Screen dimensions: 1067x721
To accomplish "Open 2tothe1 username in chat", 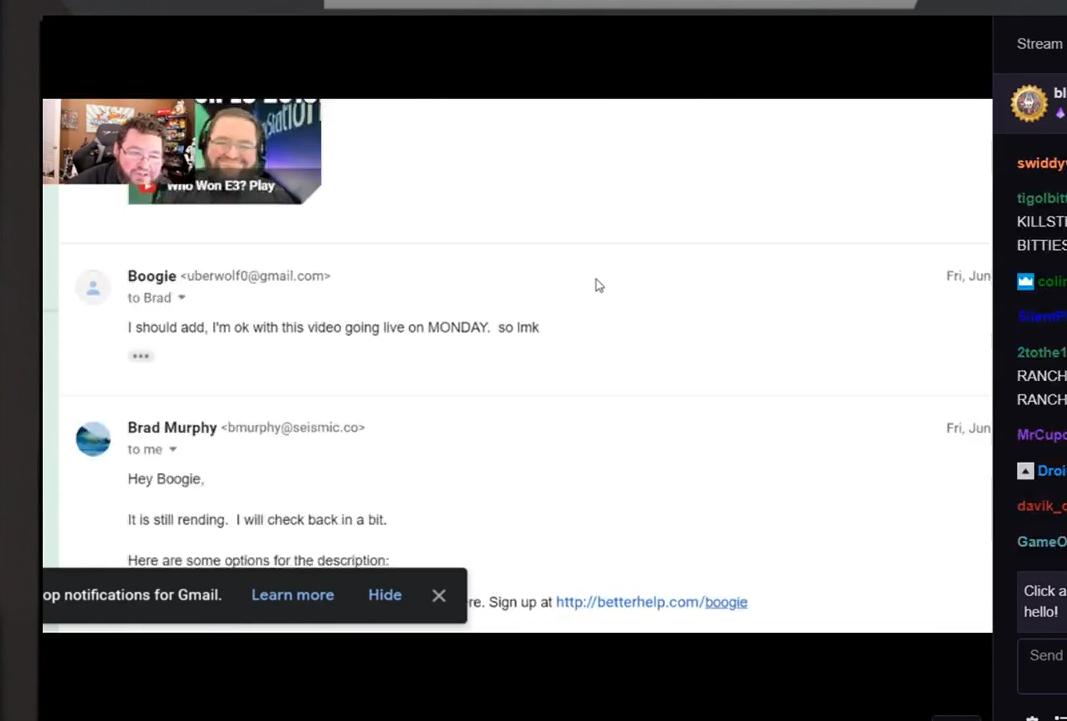I will pyautogui.click(x=1042, y=352).
